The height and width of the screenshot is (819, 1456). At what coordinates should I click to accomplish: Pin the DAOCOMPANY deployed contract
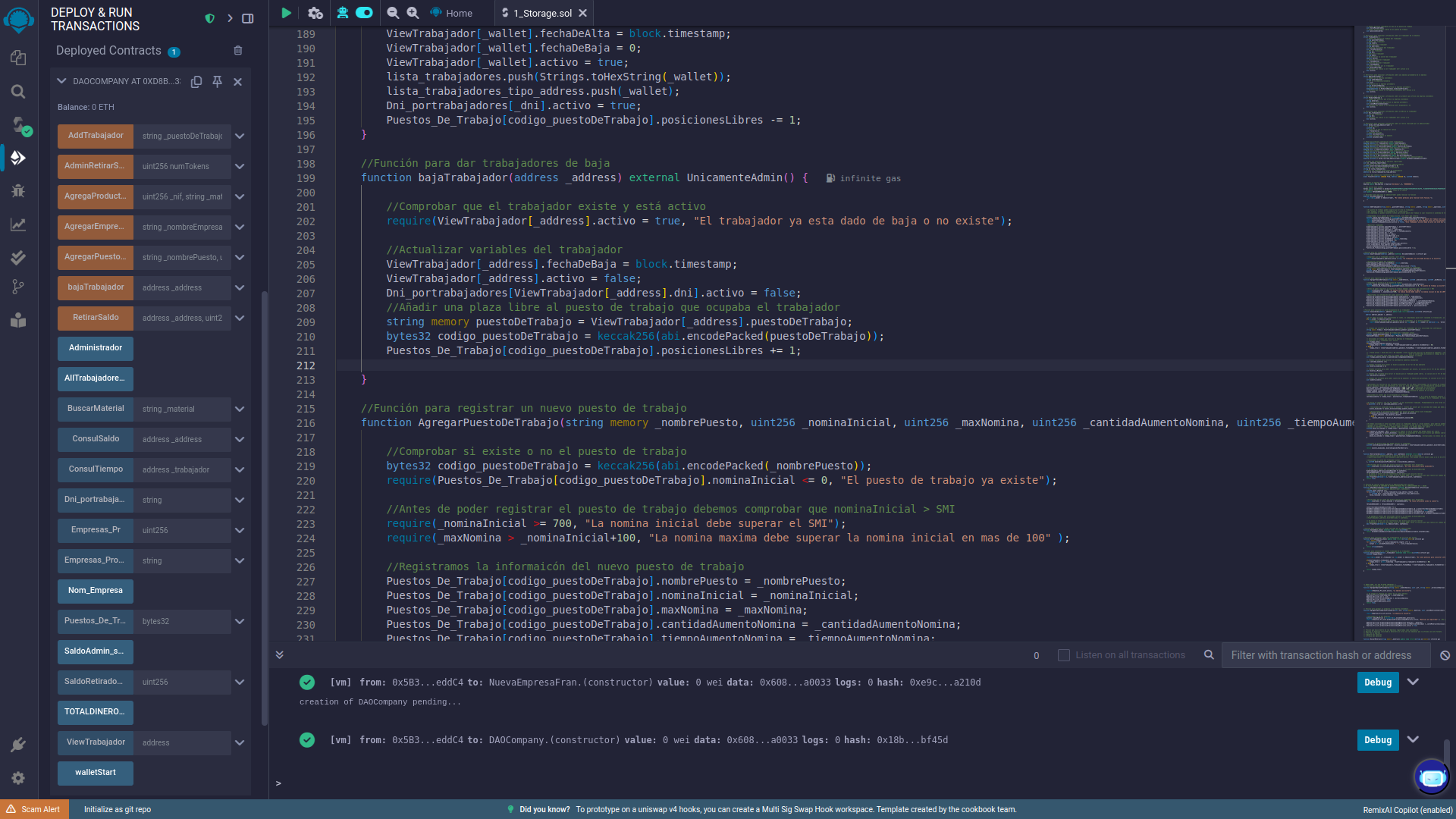tap(218, 81)
